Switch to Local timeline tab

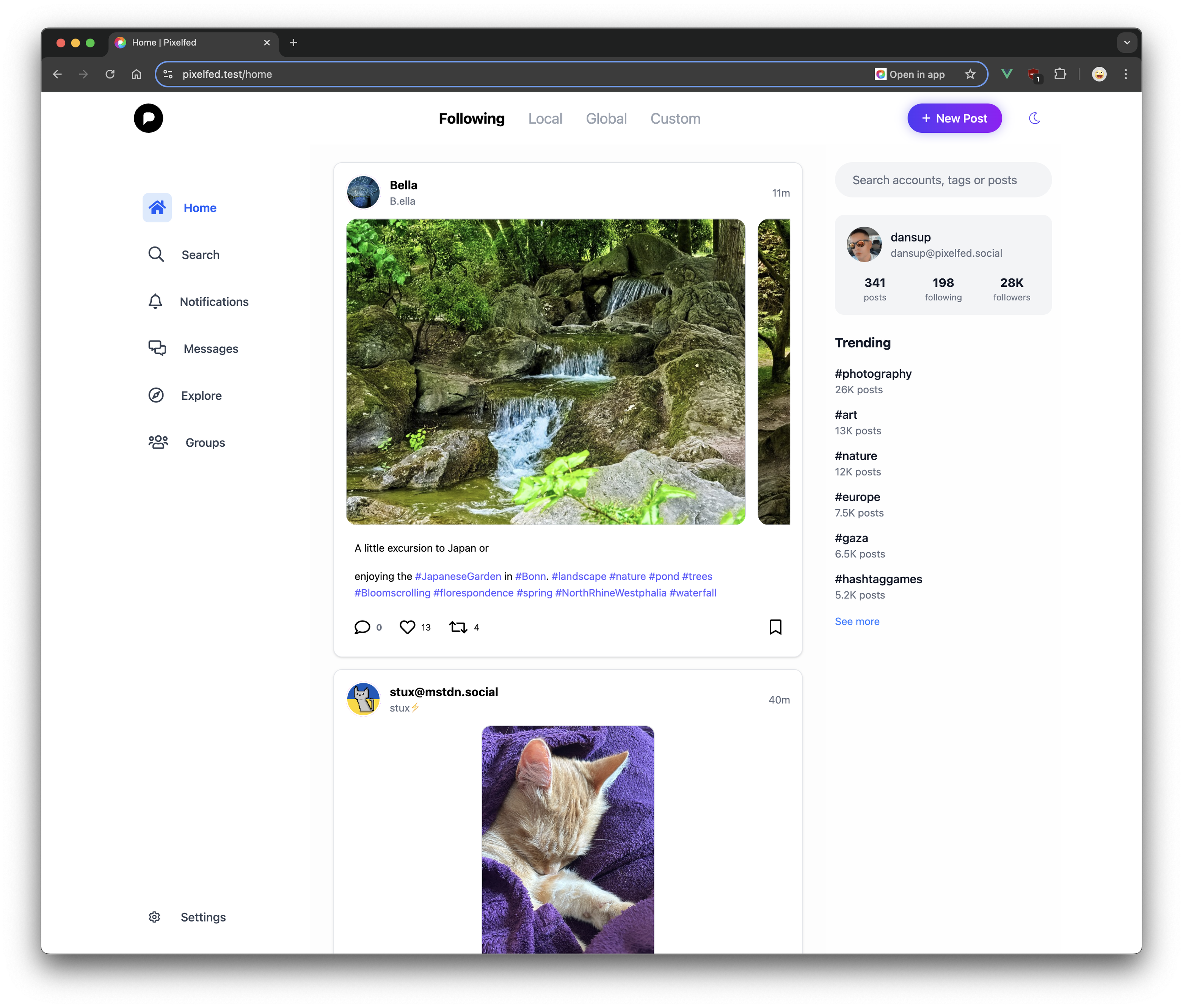click(x=545, y=118)
